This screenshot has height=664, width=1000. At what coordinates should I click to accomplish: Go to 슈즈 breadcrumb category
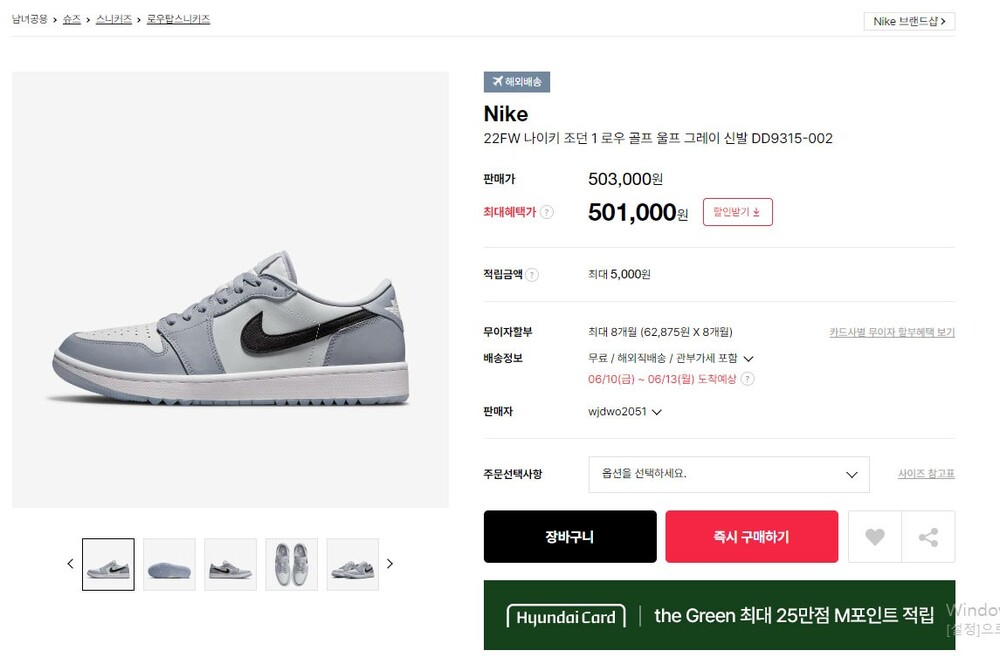pos(72,19)
